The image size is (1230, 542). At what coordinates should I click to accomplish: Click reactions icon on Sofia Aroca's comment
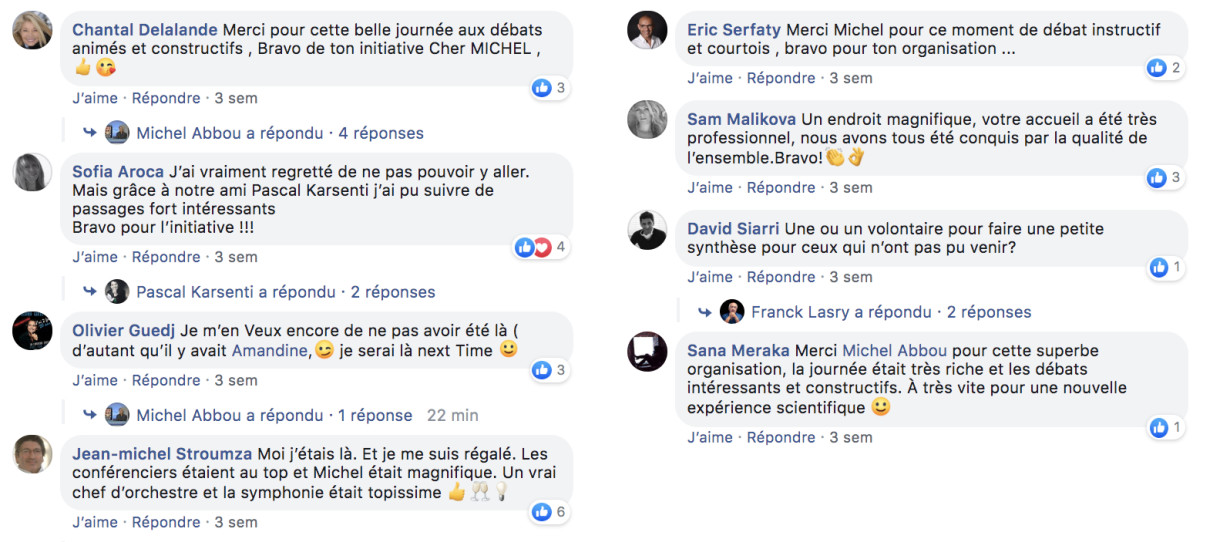click(x=533, y=247)
